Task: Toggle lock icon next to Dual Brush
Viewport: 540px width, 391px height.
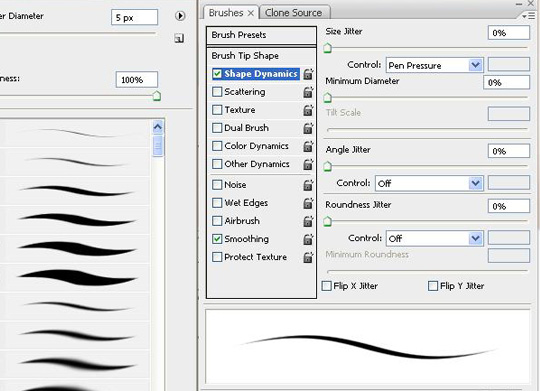Action: click(x=308, y=128)
